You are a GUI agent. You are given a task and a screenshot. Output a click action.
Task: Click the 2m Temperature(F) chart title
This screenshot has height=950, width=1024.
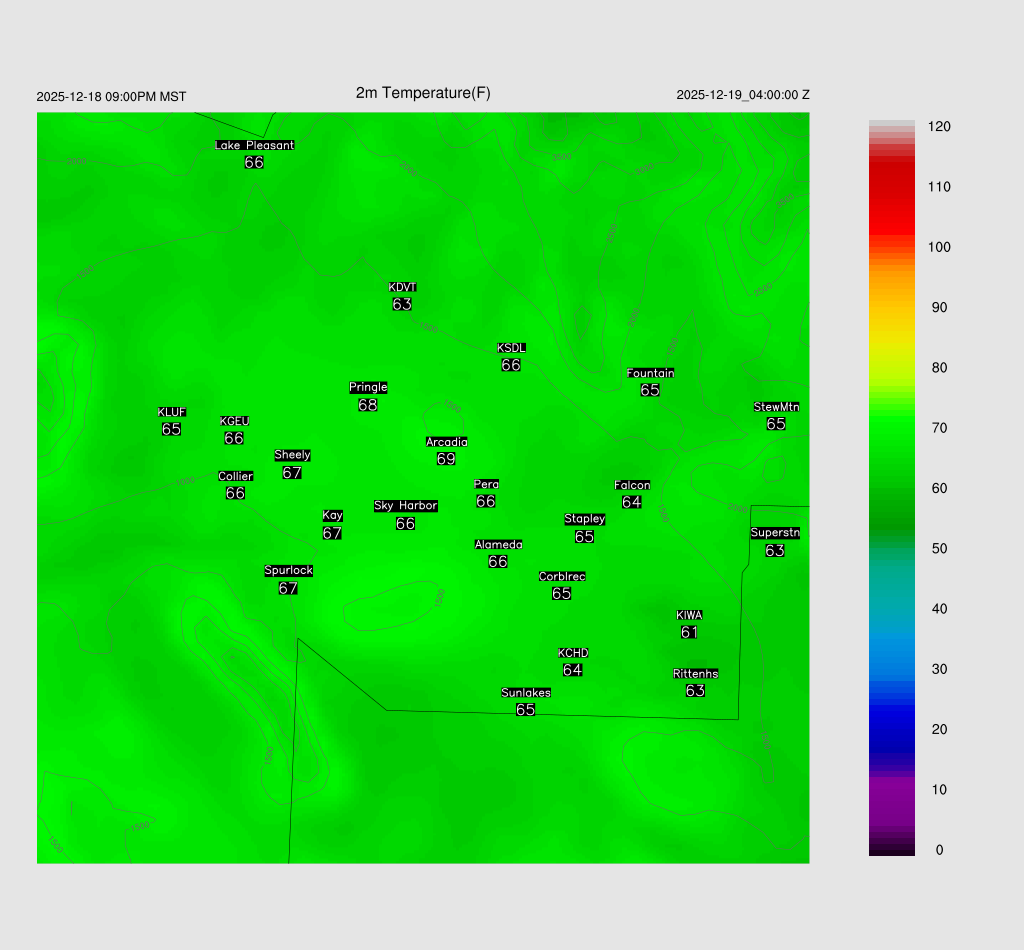click(423, 93)
